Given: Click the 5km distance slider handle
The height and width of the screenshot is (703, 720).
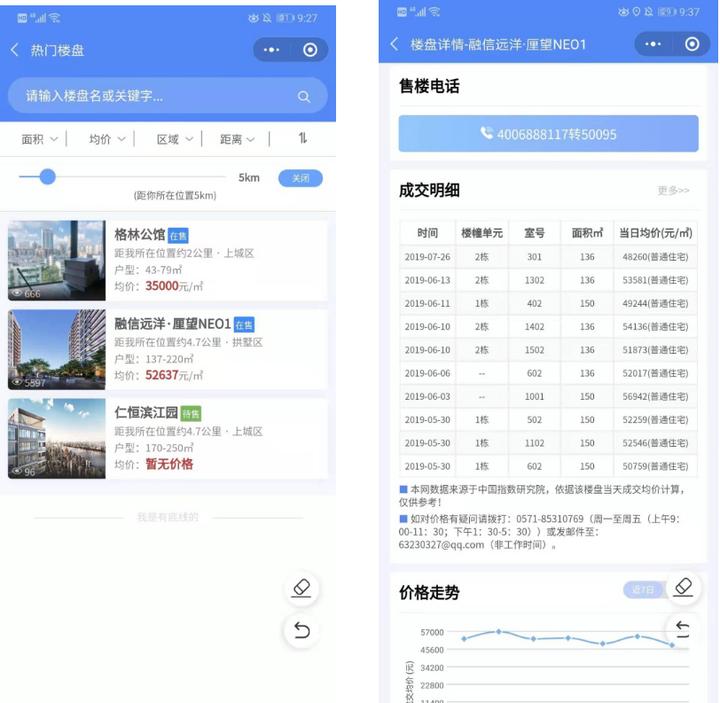Looking at the screenshot, I should 47,177.
